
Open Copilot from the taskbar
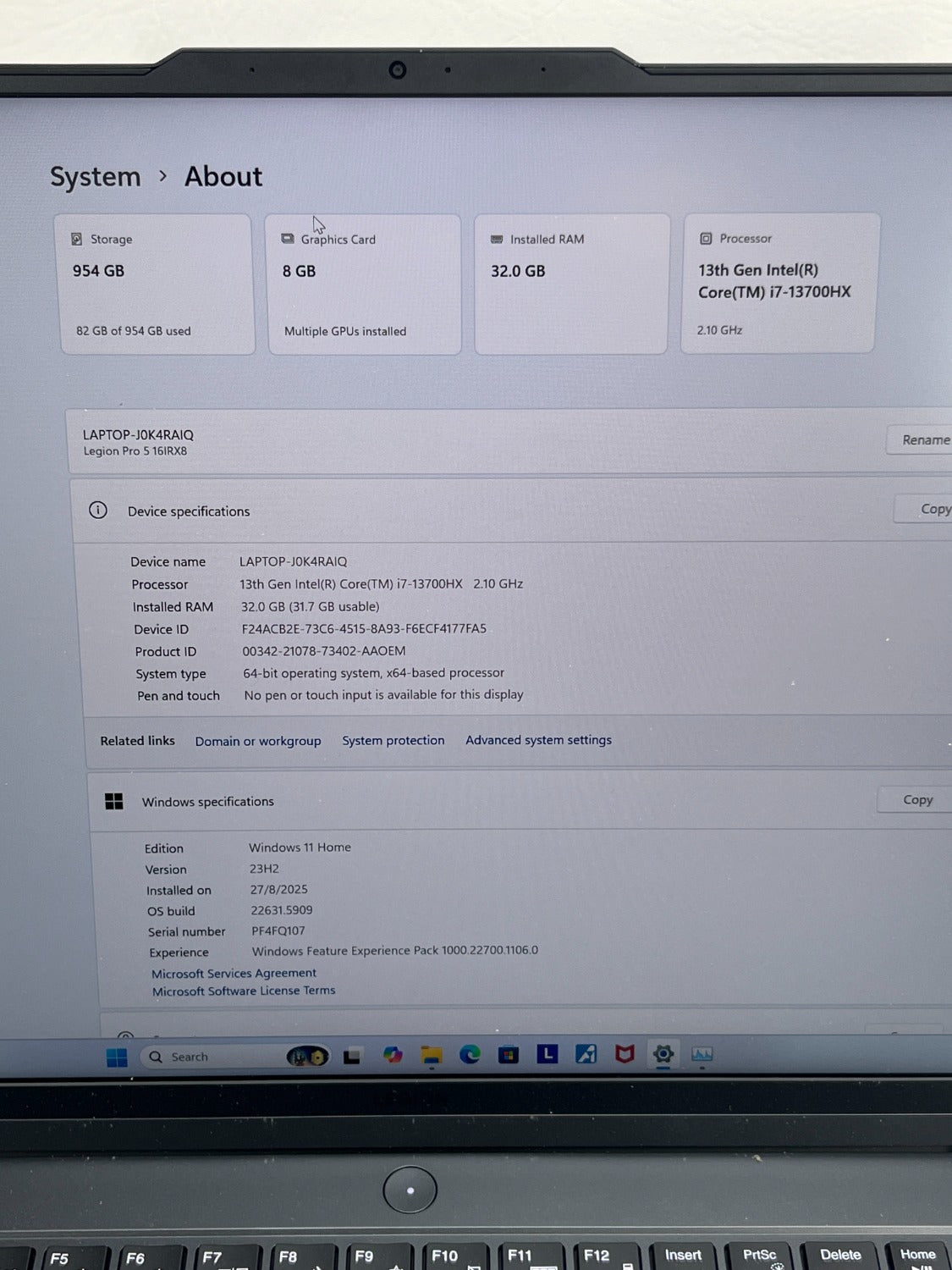click(x=393, y=1055)
